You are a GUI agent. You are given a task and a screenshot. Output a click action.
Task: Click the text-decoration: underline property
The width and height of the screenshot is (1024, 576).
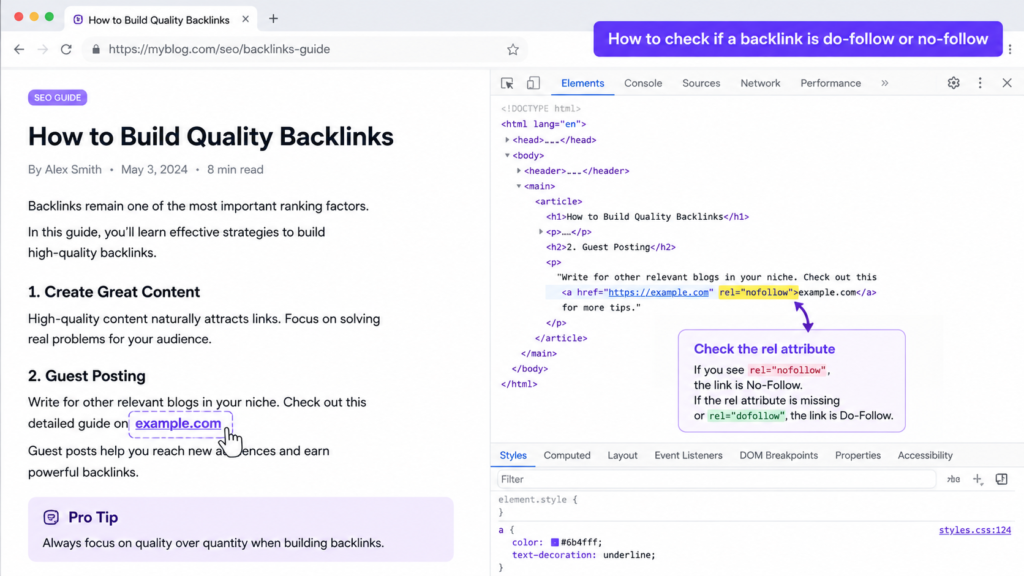pyautogui.click(x=583, y=554)
